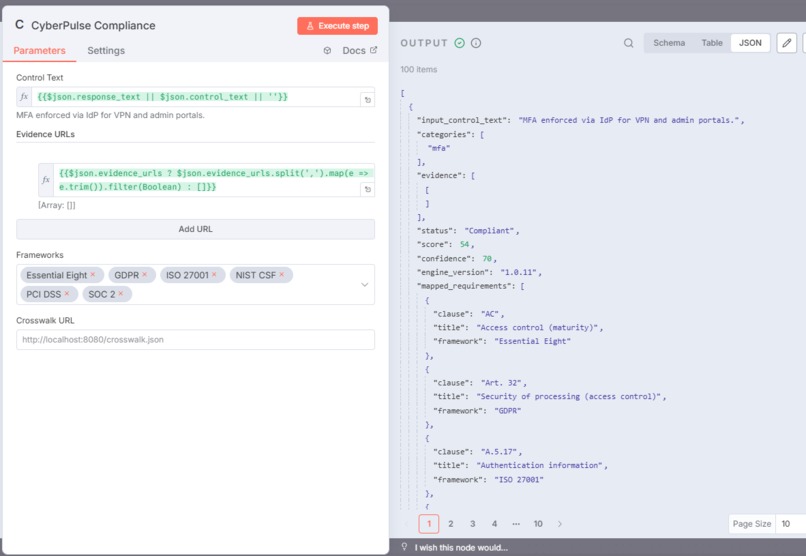Click the "ISO 27001" framework value in JSON

[x=519, y=479]
